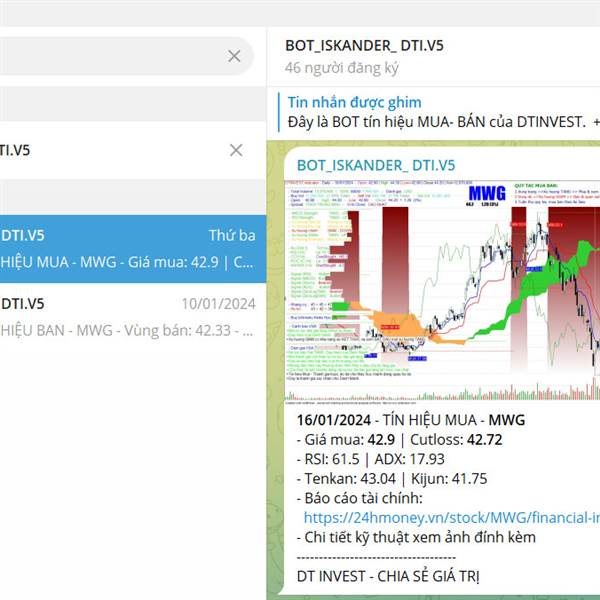This screenshot has height=600, width=600.
Task: Click 'DT INVEST - CHIA SẺ GIÁ TRỊ' signature
Action: tap(388, 576)
